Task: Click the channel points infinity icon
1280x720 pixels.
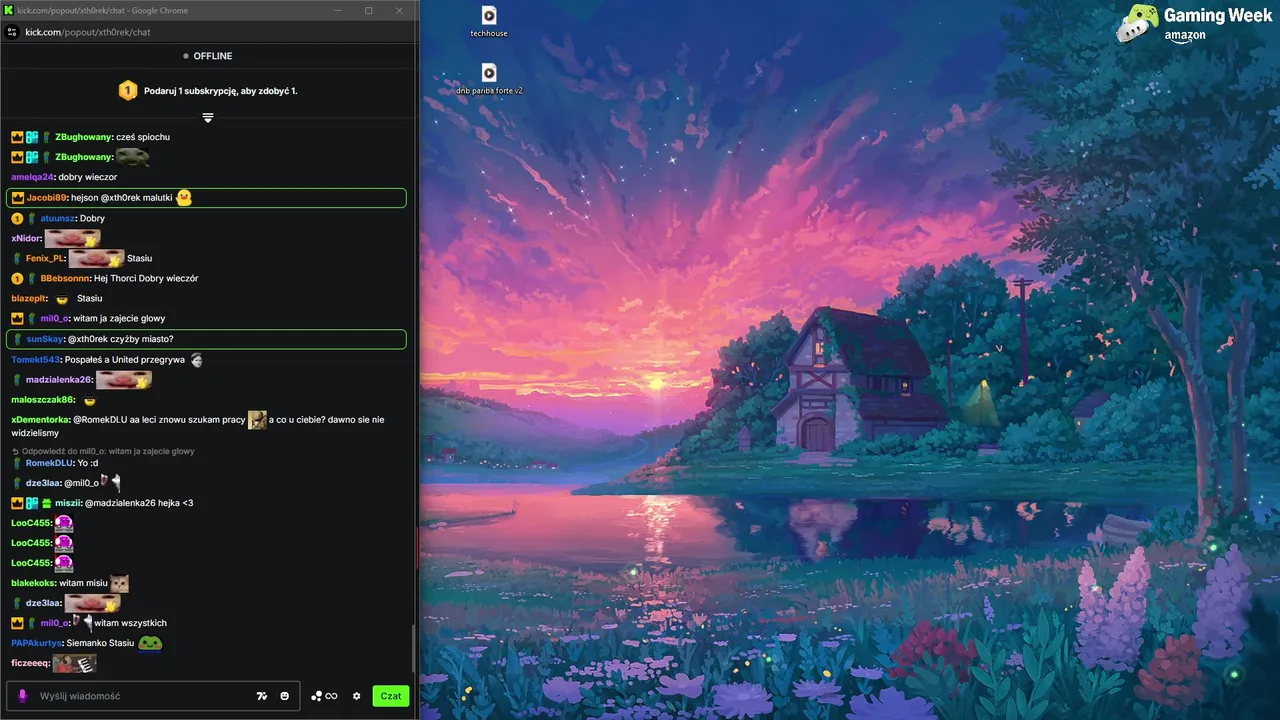Action: 331,696
